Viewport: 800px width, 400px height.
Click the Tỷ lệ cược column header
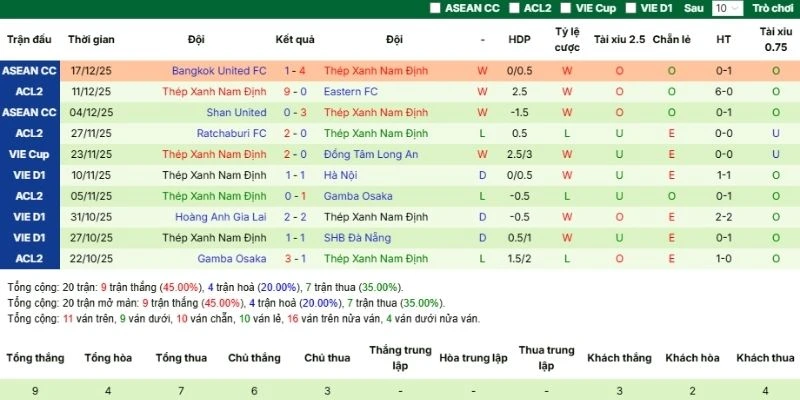click(567, 40)
